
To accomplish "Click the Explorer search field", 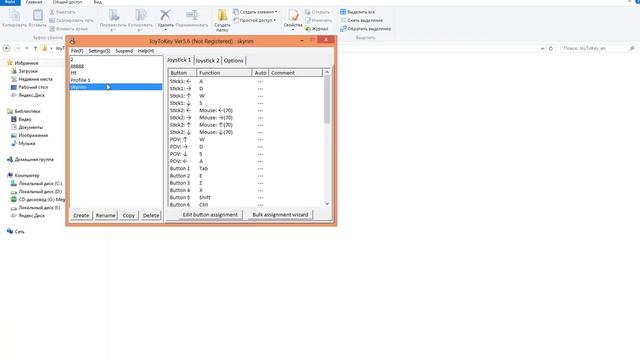I will pyautogui.click(x=598, y=48).
